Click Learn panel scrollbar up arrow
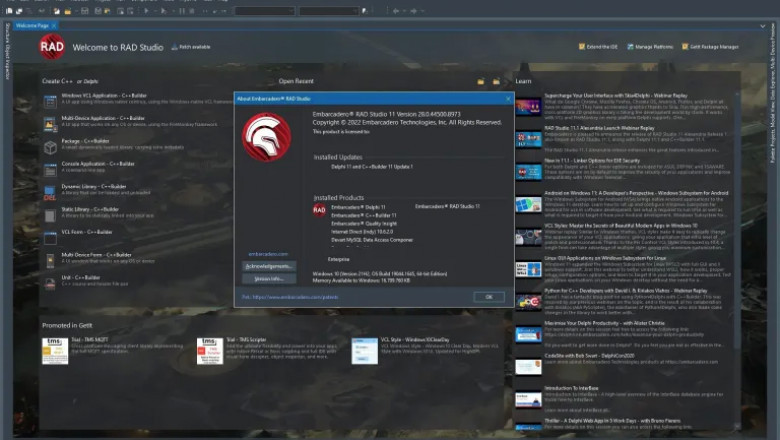This screenshot has width=780, height=440. click(737, 94)
